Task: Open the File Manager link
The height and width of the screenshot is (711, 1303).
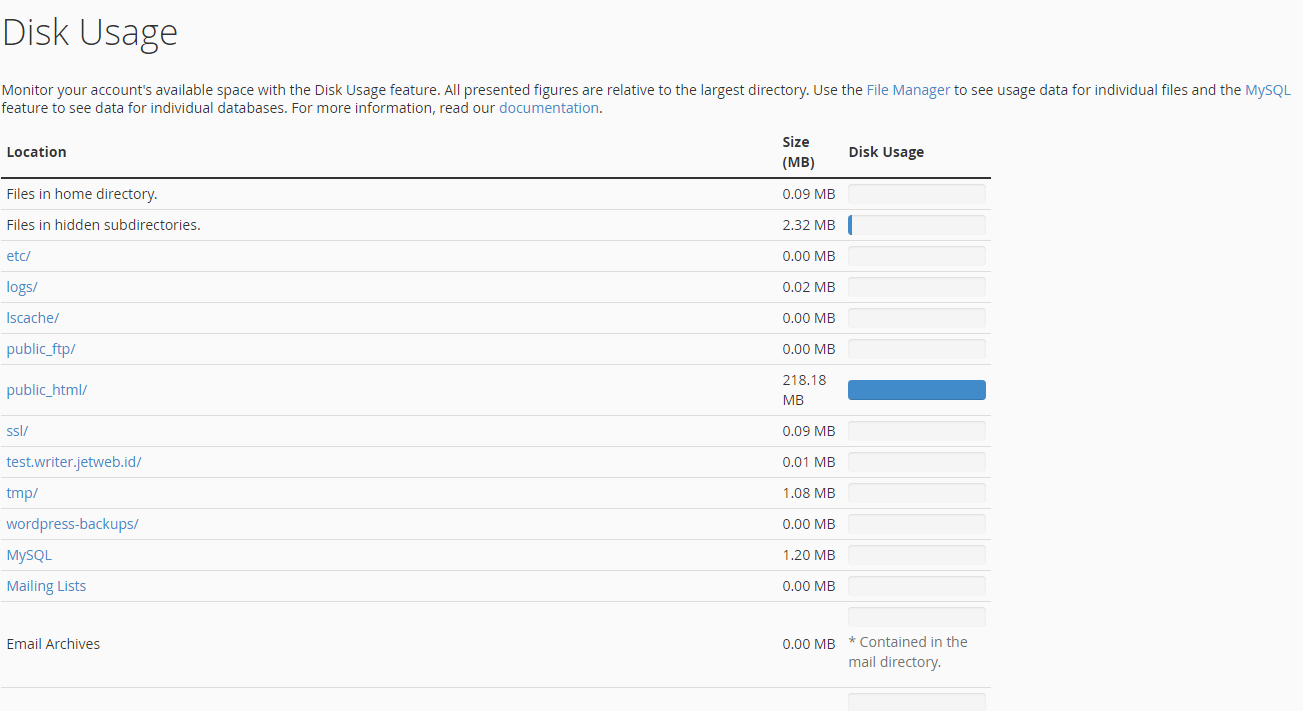Action: [907, 89]
